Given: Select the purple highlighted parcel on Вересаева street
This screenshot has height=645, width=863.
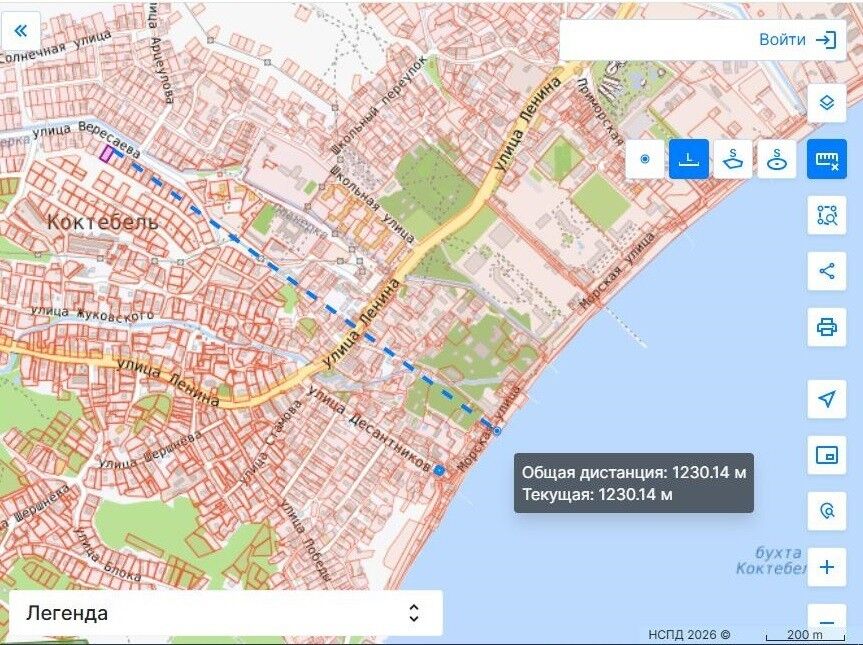Looking at the screenshot, I should click(x=106, y=154).
